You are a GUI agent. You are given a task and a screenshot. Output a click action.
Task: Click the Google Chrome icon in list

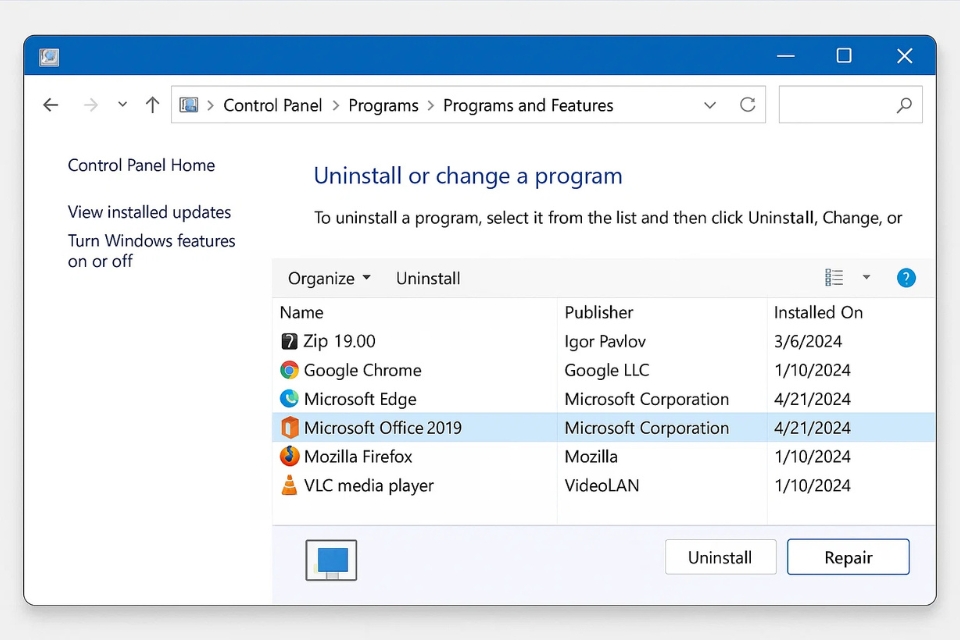(289, 370)
